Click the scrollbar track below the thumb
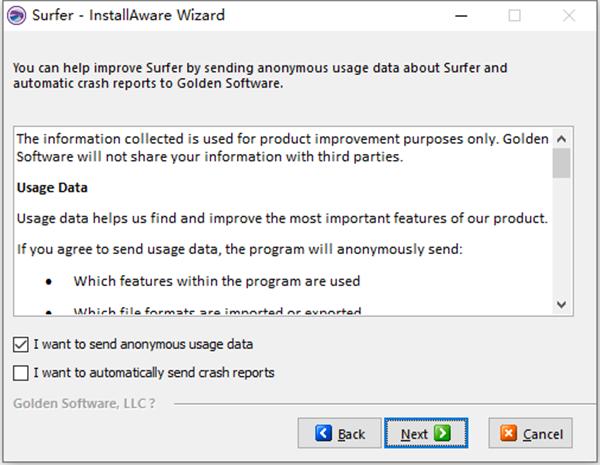The height and width of the screenshot is (465, 600). click(x=561, y=237)
